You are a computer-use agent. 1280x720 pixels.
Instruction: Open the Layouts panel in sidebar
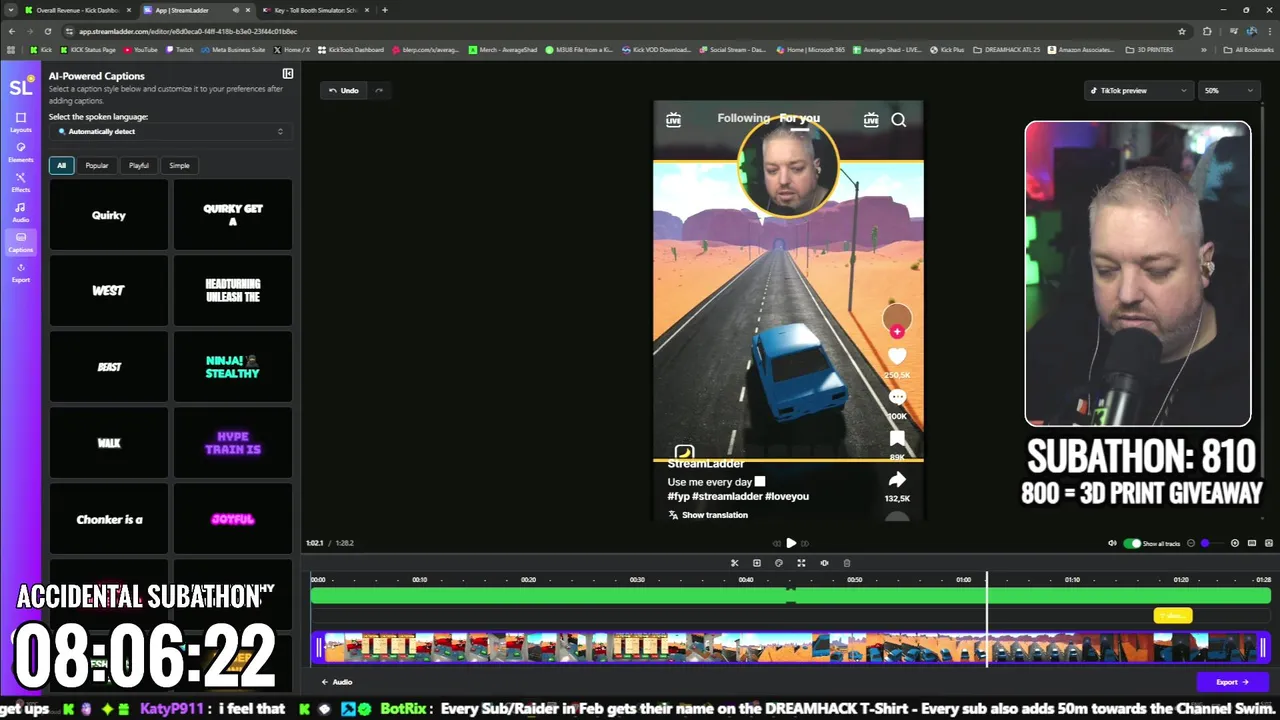pos(20,122)
